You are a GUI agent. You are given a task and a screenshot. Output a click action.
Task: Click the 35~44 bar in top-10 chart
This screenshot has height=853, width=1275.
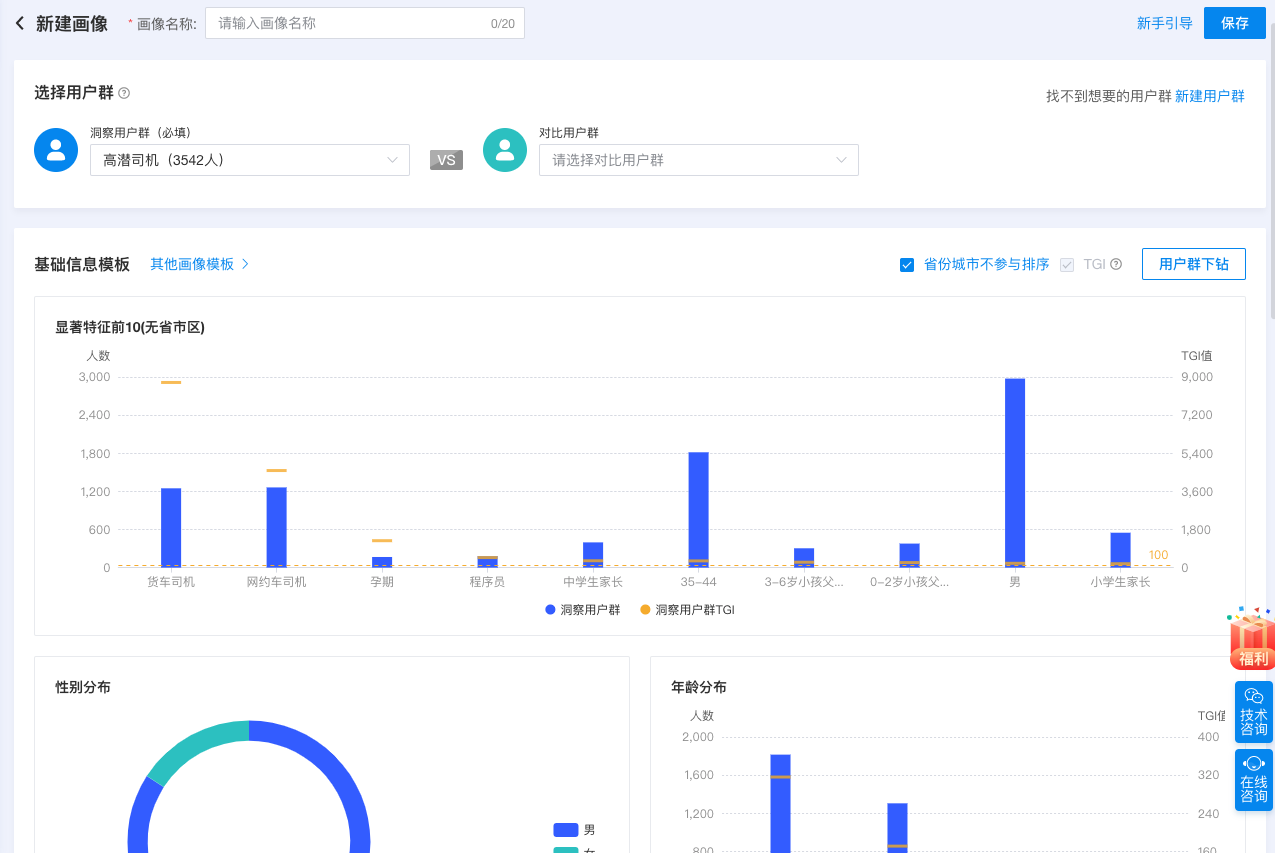pos(698,510)
